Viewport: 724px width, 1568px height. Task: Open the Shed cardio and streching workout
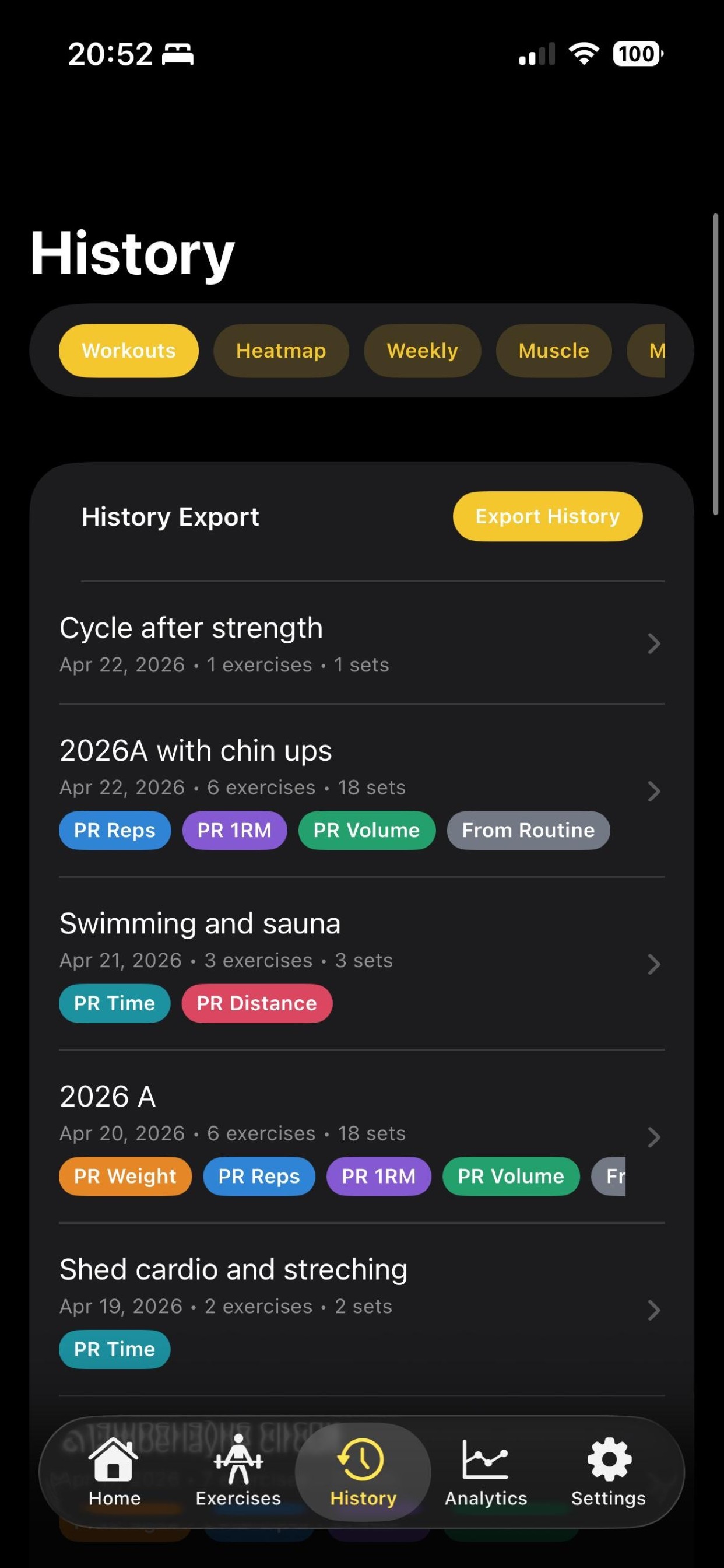361,1310
